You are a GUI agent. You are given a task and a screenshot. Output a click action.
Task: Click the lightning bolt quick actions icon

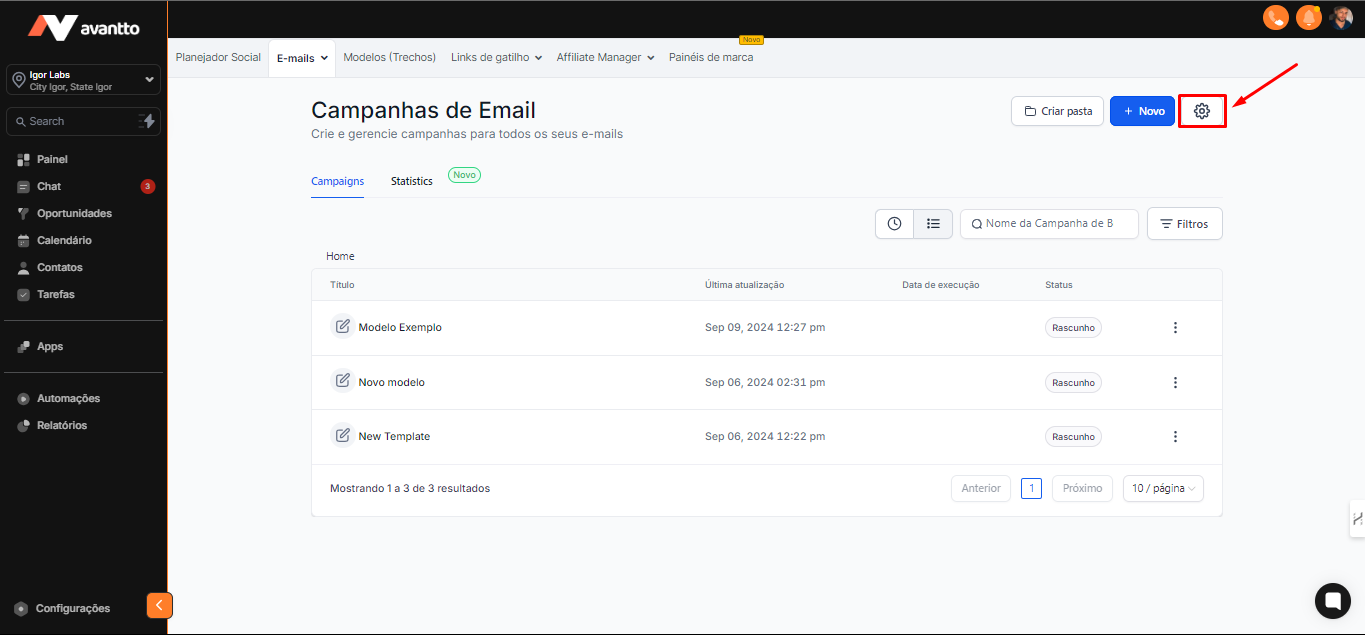[148, 121]
